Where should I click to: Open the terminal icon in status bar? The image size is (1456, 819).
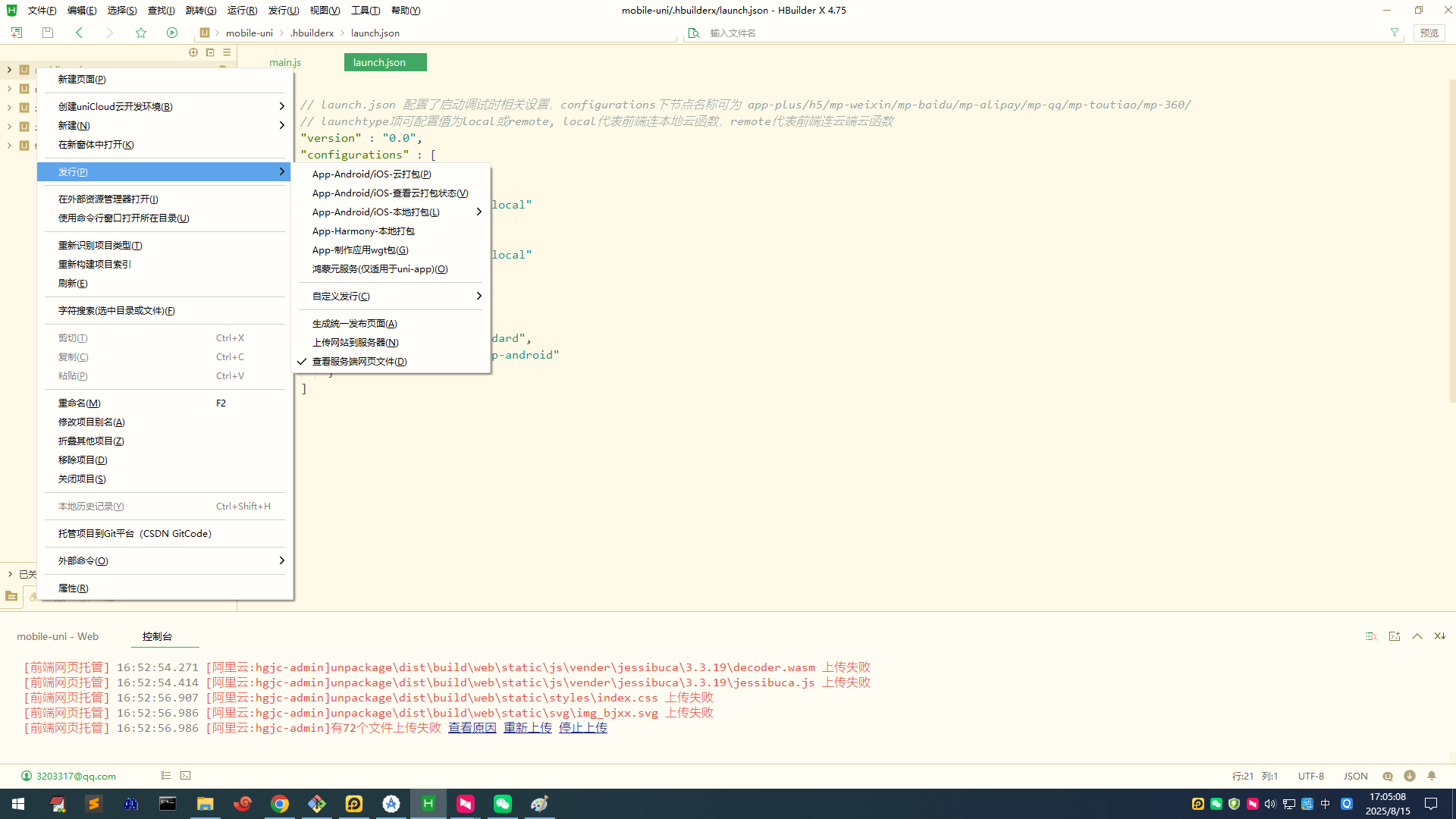click(x=186, y=776)
